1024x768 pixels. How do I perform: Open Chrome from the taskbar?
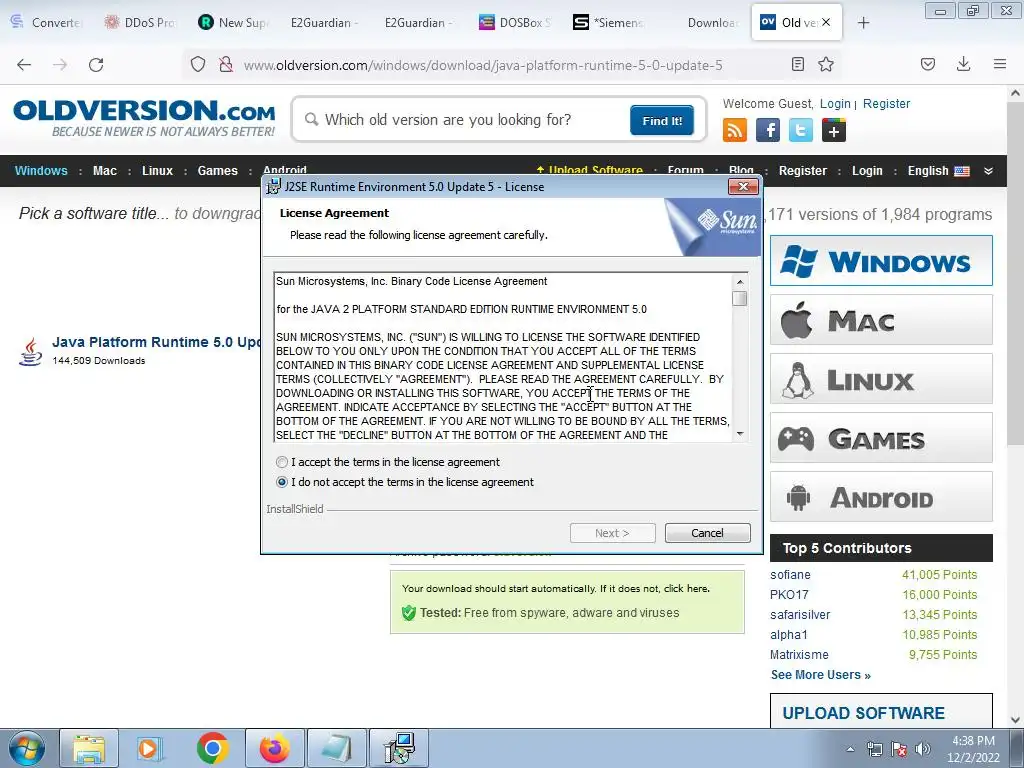click(x=212, y=748)
